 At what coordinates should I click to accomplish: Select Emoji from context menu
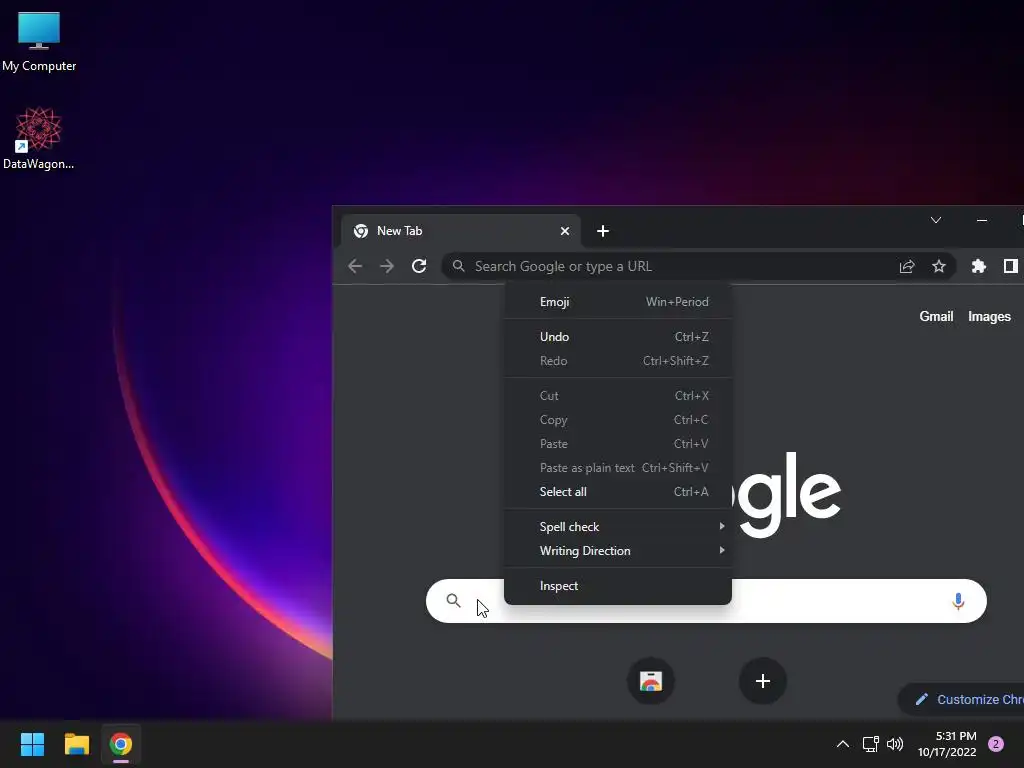coord(618,302)
